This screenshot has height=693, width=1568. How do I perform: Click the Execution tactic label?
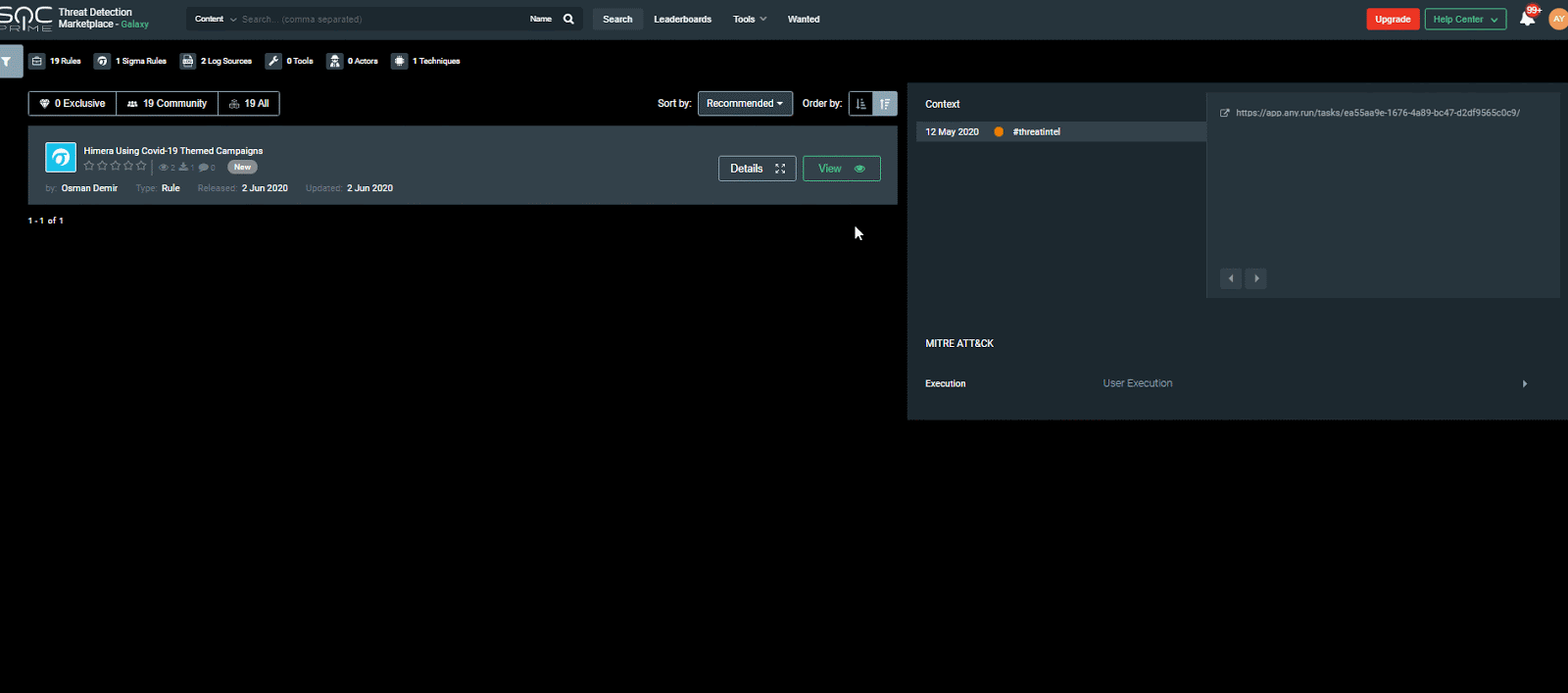[x=946, y=383]
